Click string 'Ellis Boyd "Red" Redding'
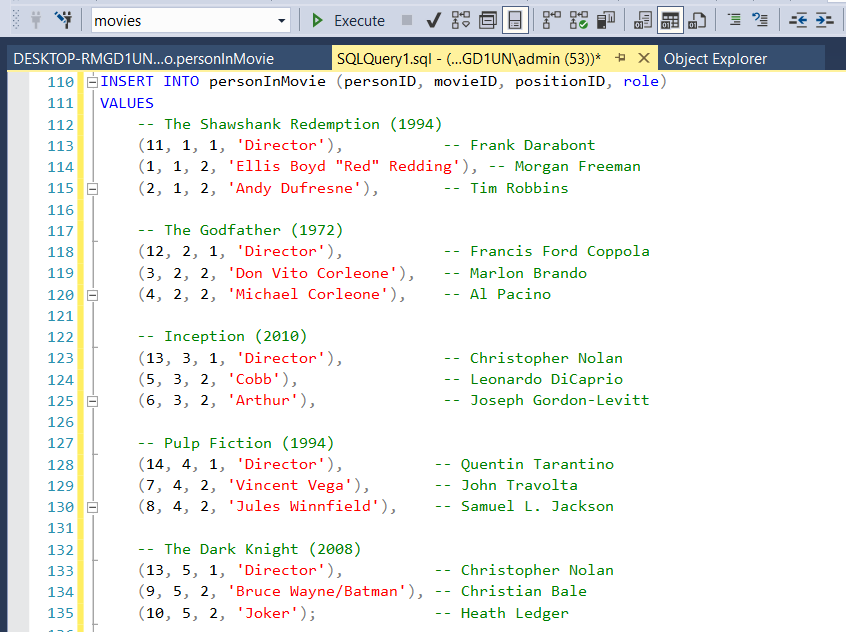The image size is (846, 632). [x=344, y=166]
